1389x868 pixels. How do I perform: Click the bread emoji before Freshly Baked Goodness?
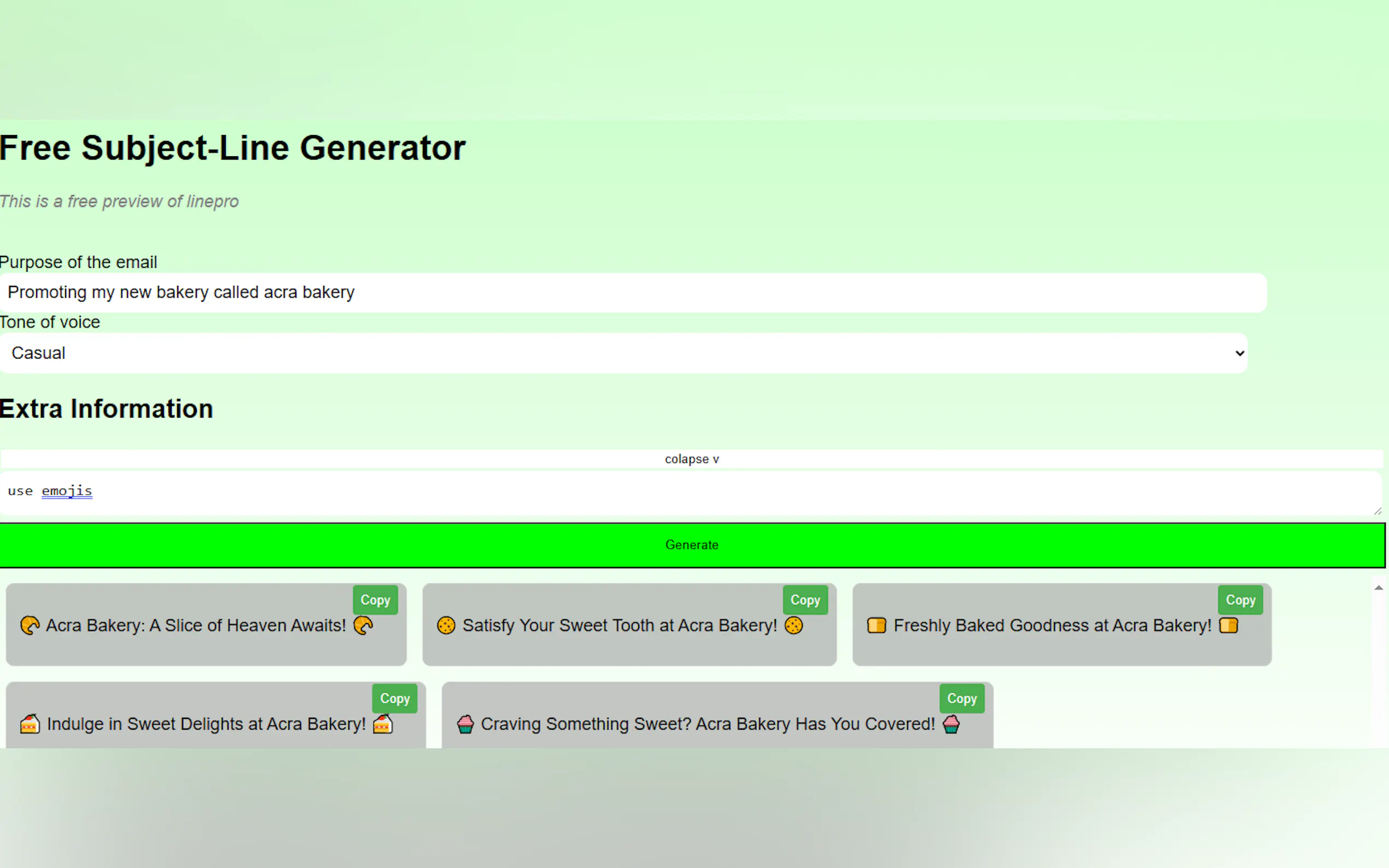click(x=876, y=625)
